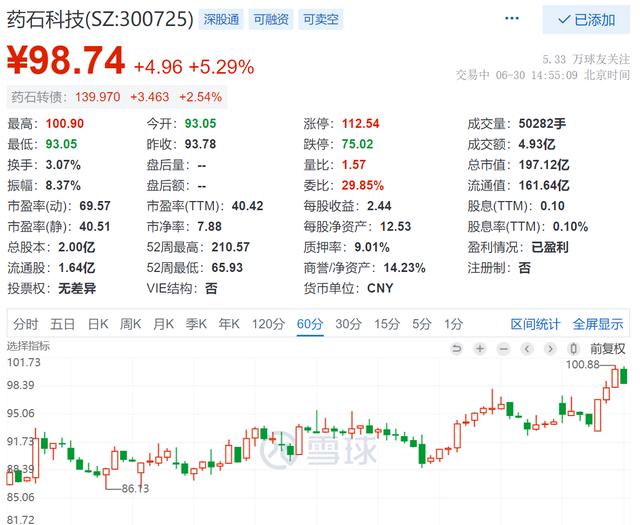Click the candlestick style icon
The height and width of the screenshot is (525, 640).
[573, 349]
